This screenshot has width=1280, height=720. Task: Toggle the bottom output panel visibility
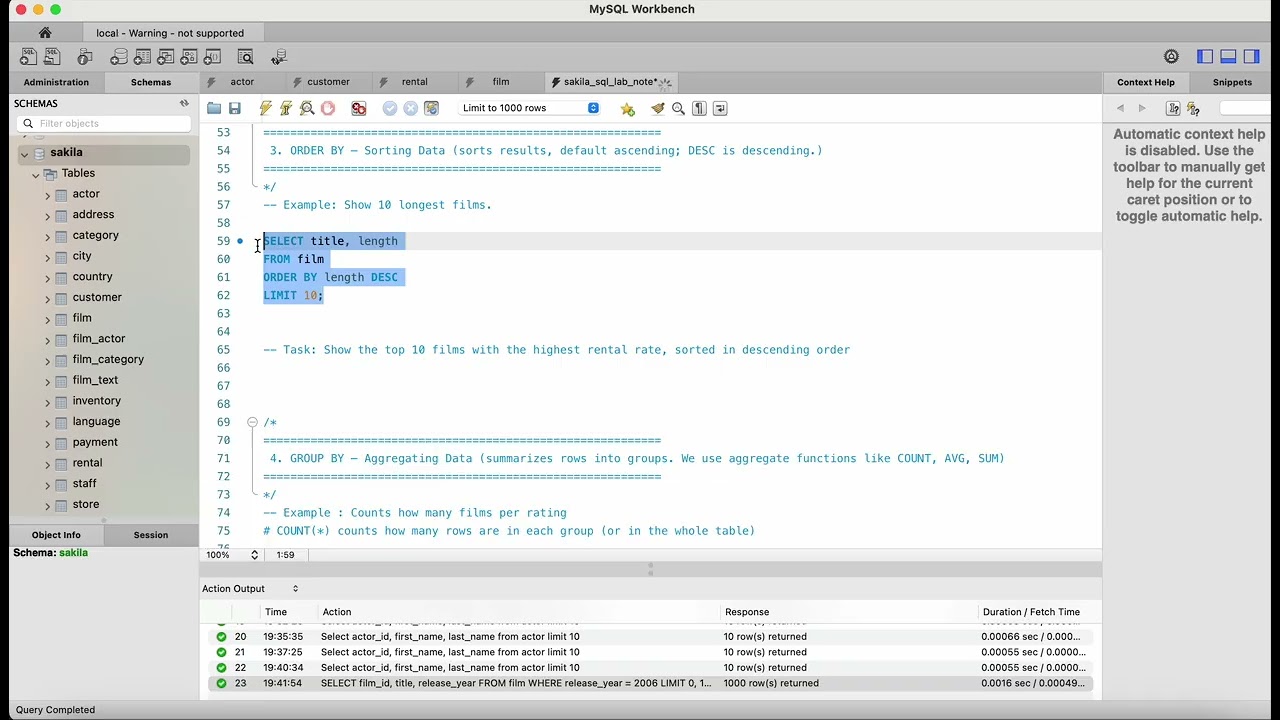click(1228, 57)
